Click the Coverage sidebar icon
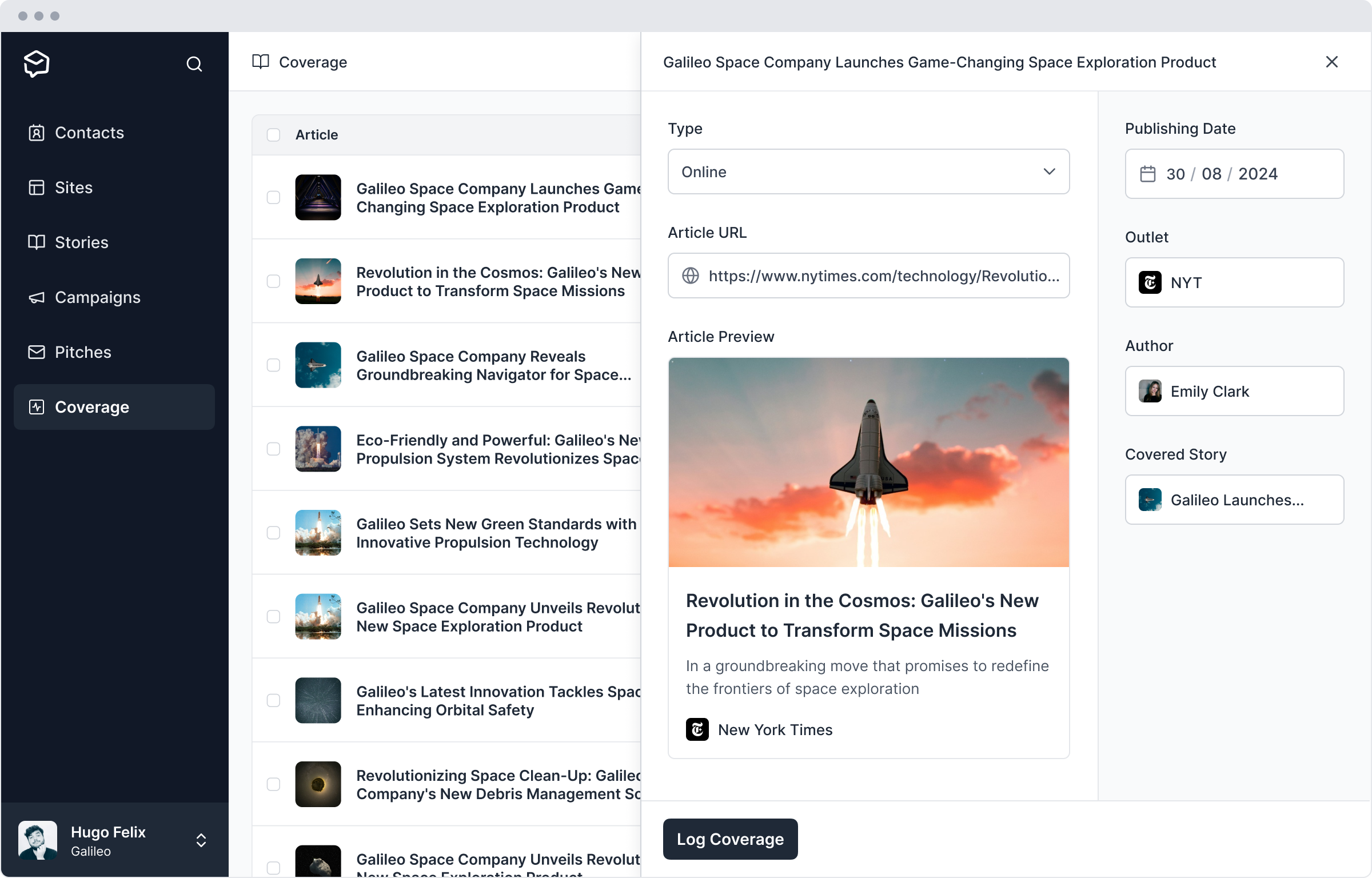1372x878 pixels. tap(37, 407)
